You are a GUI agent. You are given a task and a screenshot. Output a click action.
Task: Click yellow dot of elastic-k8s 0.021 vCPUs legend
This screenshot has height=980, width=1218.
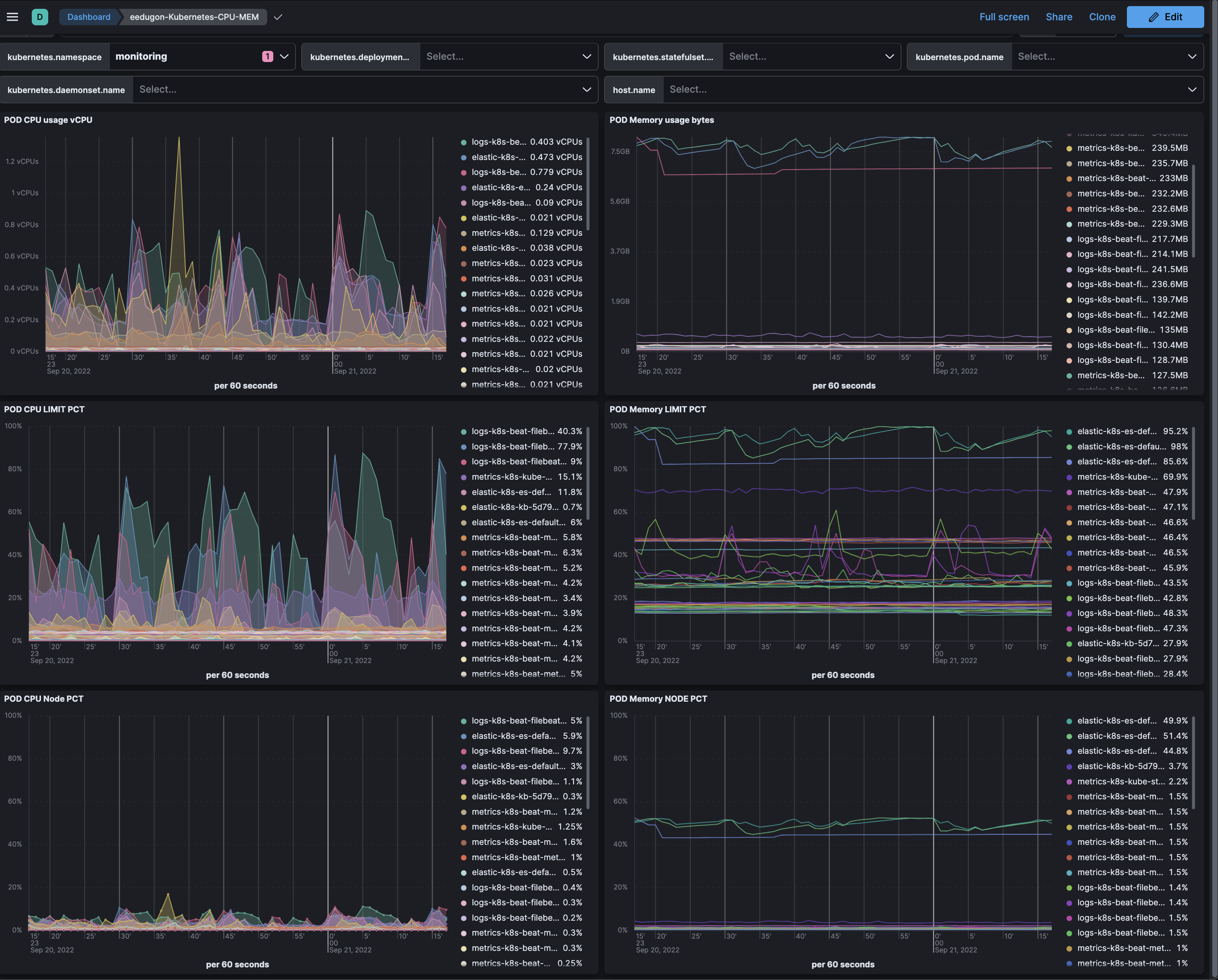point(464,218)
